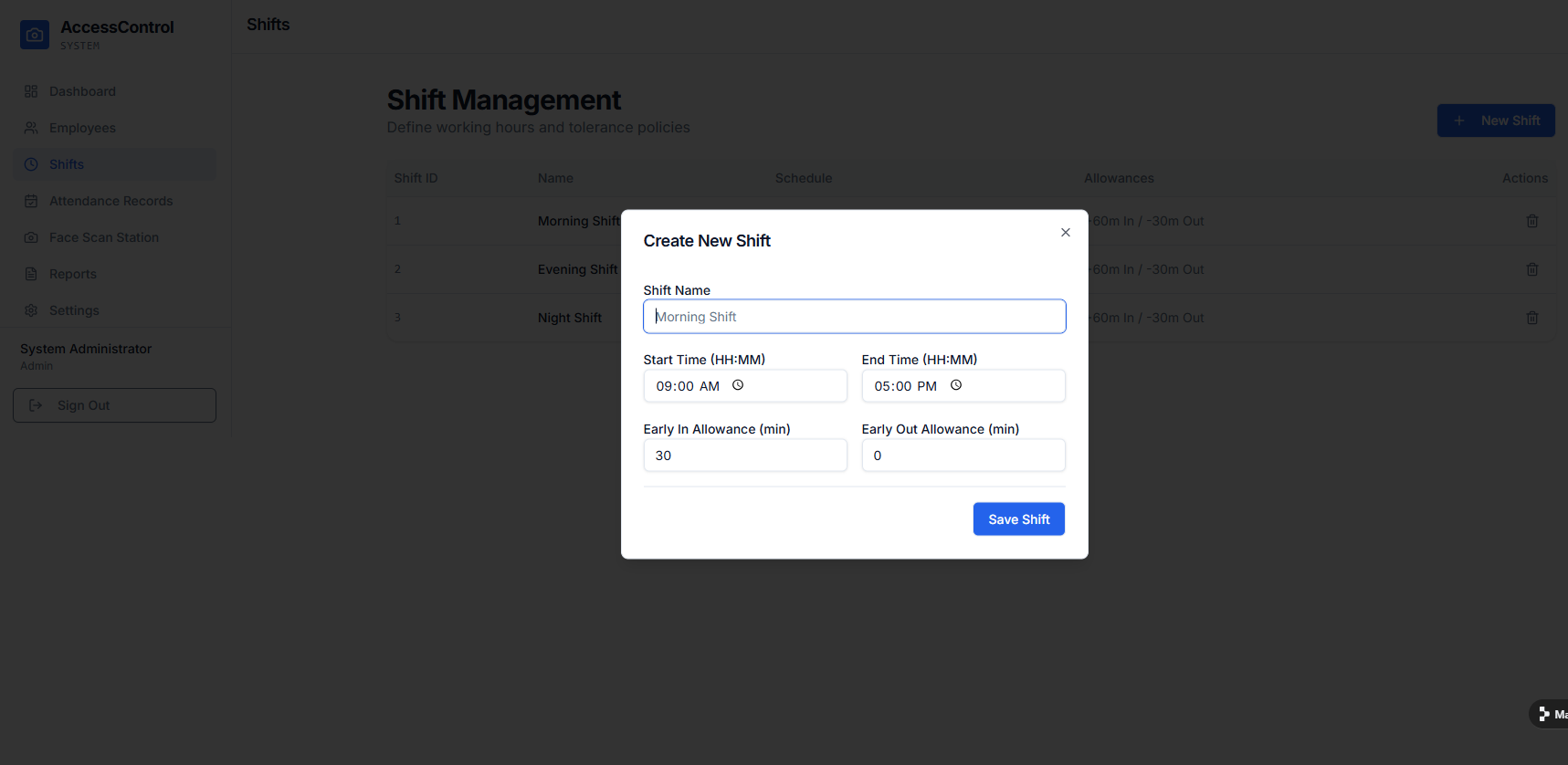Open the Reports section
This screenshot has height=765, width=1568.
pyautogui.click(x=72, y=274)
